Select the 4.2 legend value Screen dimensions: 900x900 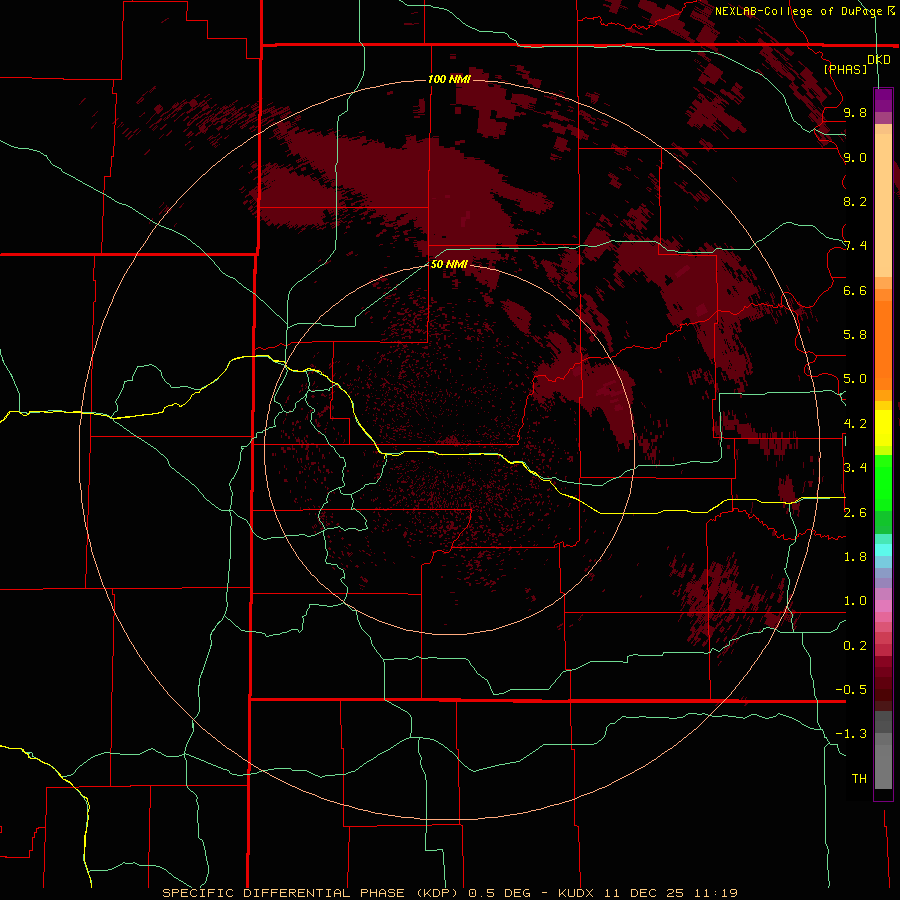855,424
